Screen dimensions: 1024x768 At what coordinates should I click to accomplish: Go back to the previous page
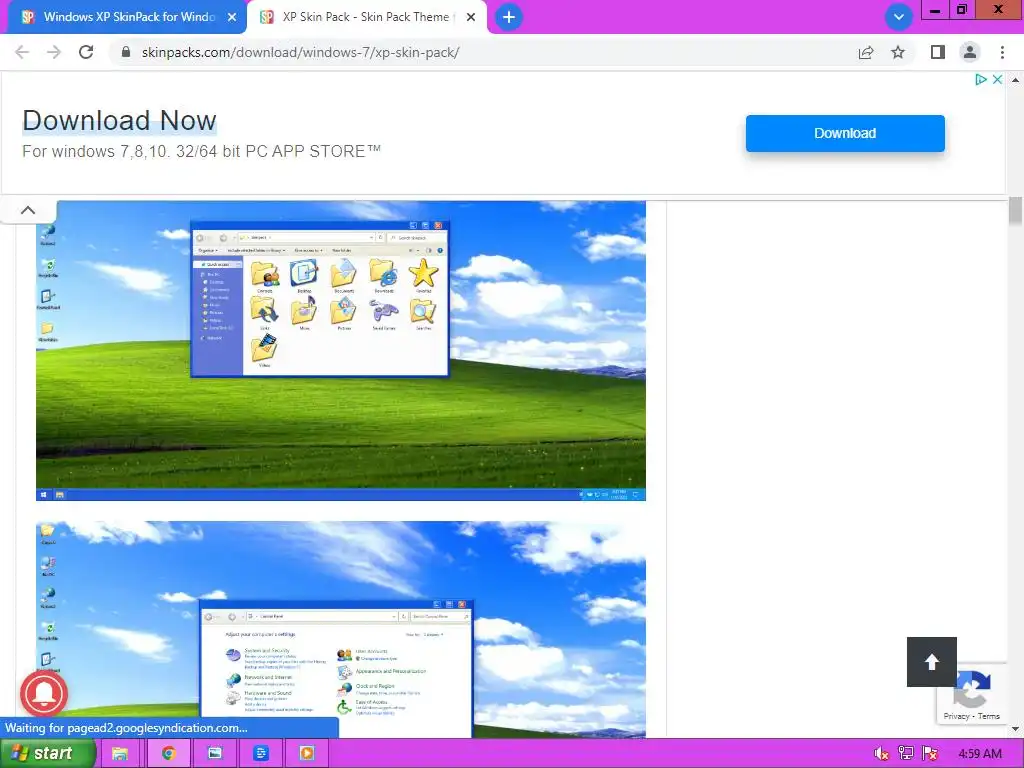click(x=22, y=52)
